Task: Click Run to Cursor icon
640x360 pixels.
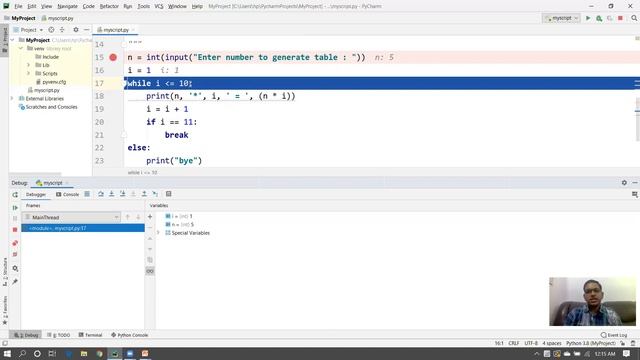Action: point(155,194)
